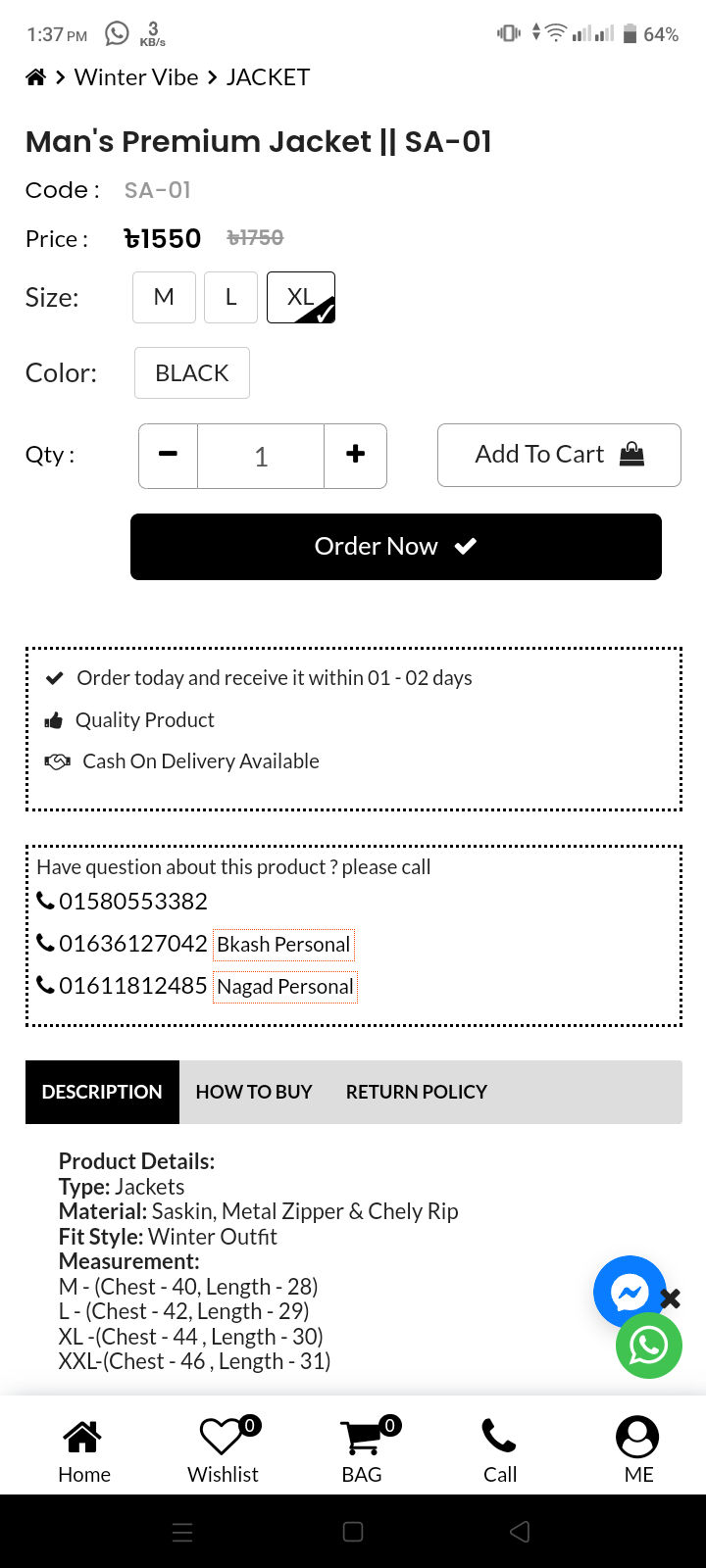706x1568 pixels.
Task: Open Facebook Messenger chat bubble
Action: click(629, 1292)
